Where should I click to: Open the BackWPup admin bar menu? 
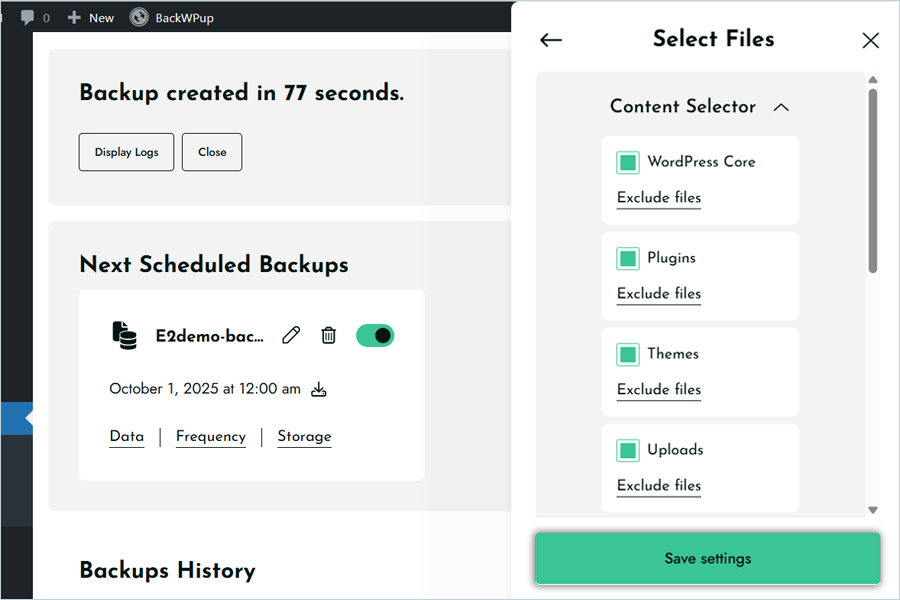click(170, 17)
